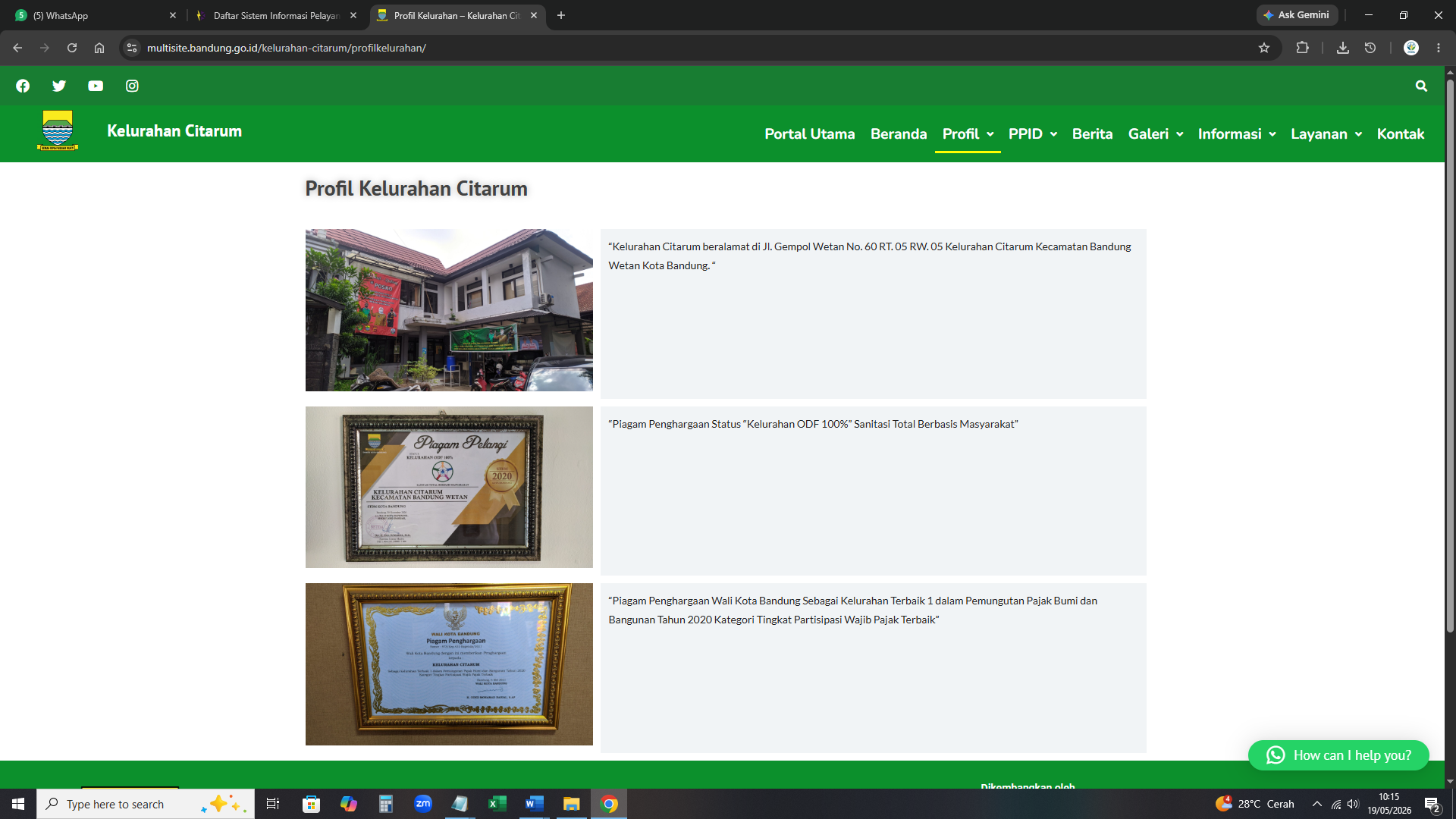Expand the Informasi menu dropdown arrow

click(1272, 134)
